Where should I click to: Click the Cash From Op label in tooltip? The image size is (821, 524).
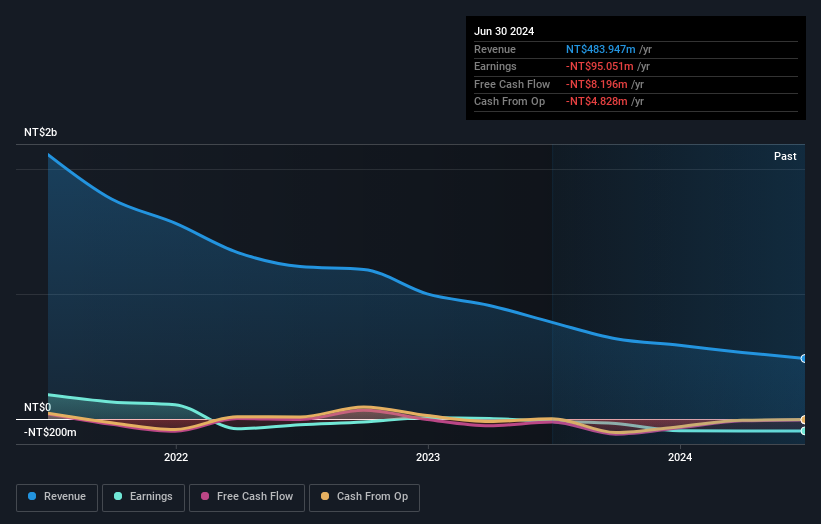pyautogui.click(x=509, y=102)
